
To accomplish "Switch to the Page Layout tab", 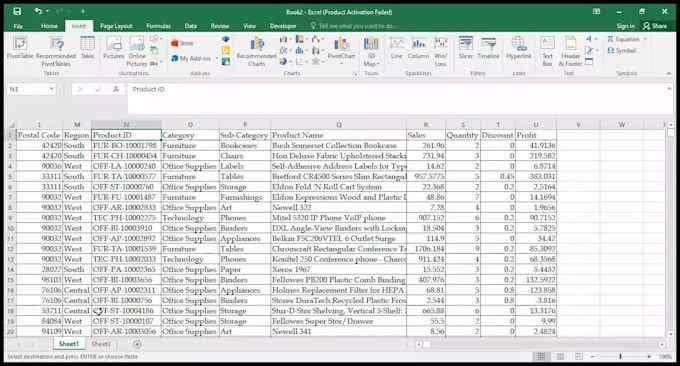I will click(x=116, y=26).
